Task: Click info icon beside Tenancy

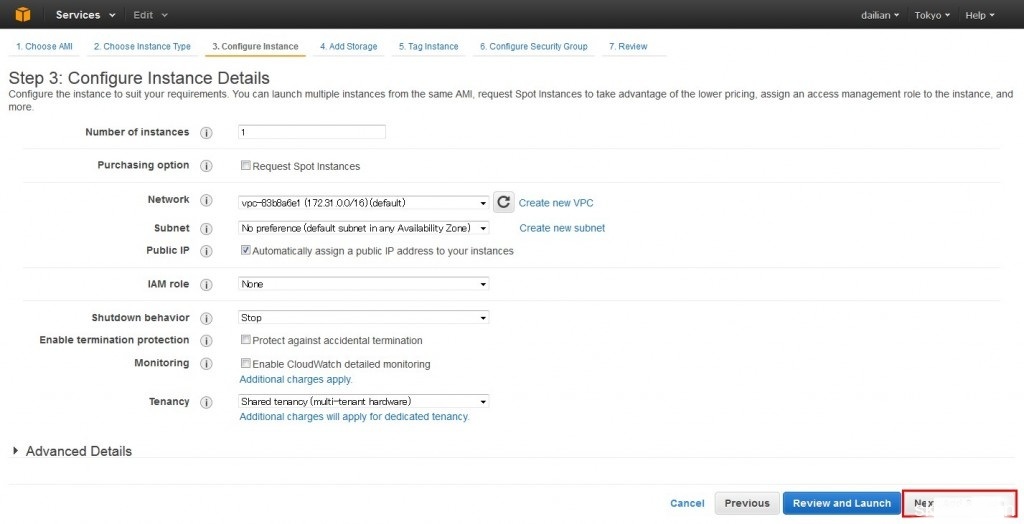Action: tap(207, 402)
